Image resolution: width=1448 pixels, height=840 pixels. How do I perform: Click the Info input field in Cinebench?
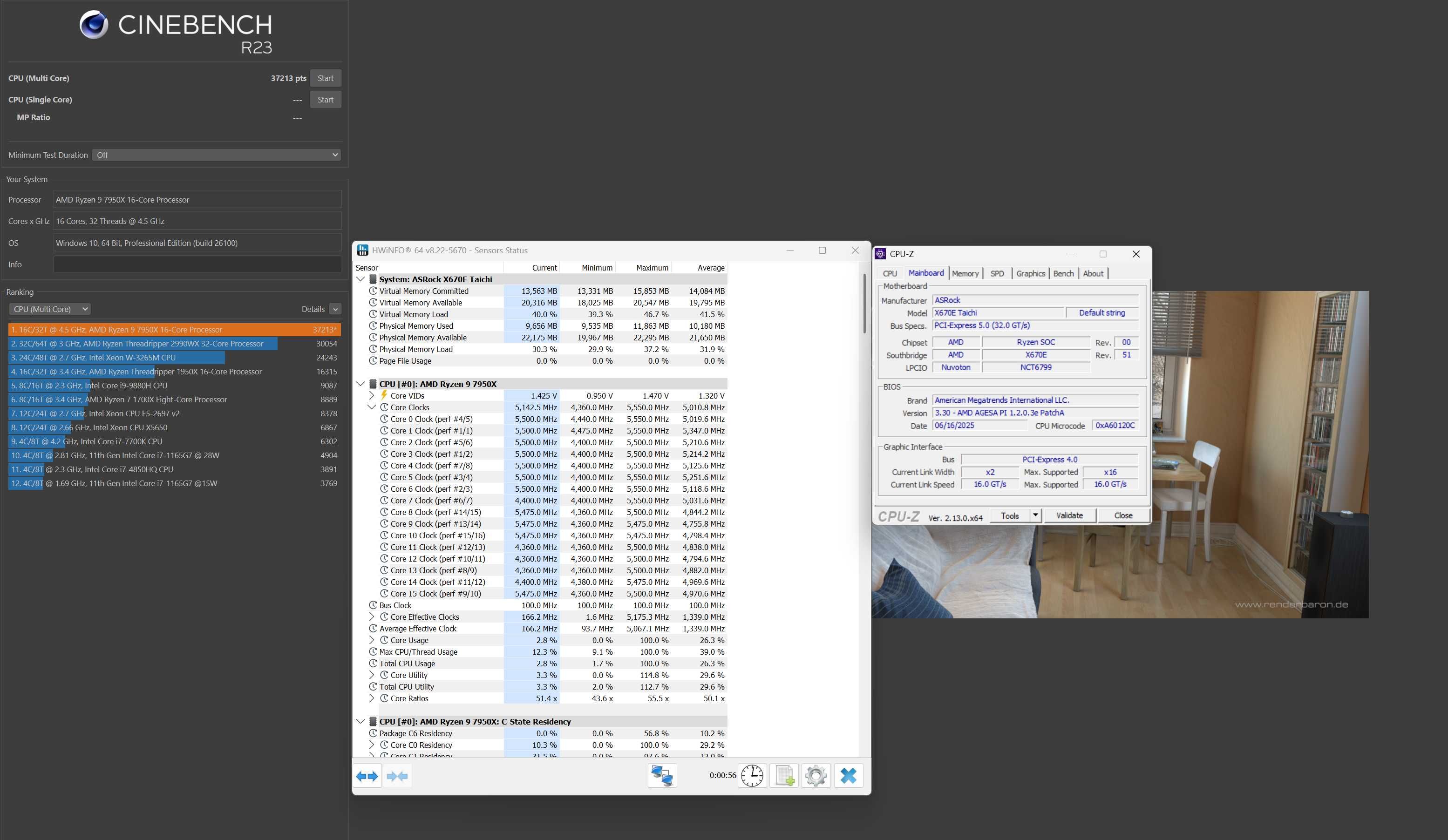tap(197, 264)
